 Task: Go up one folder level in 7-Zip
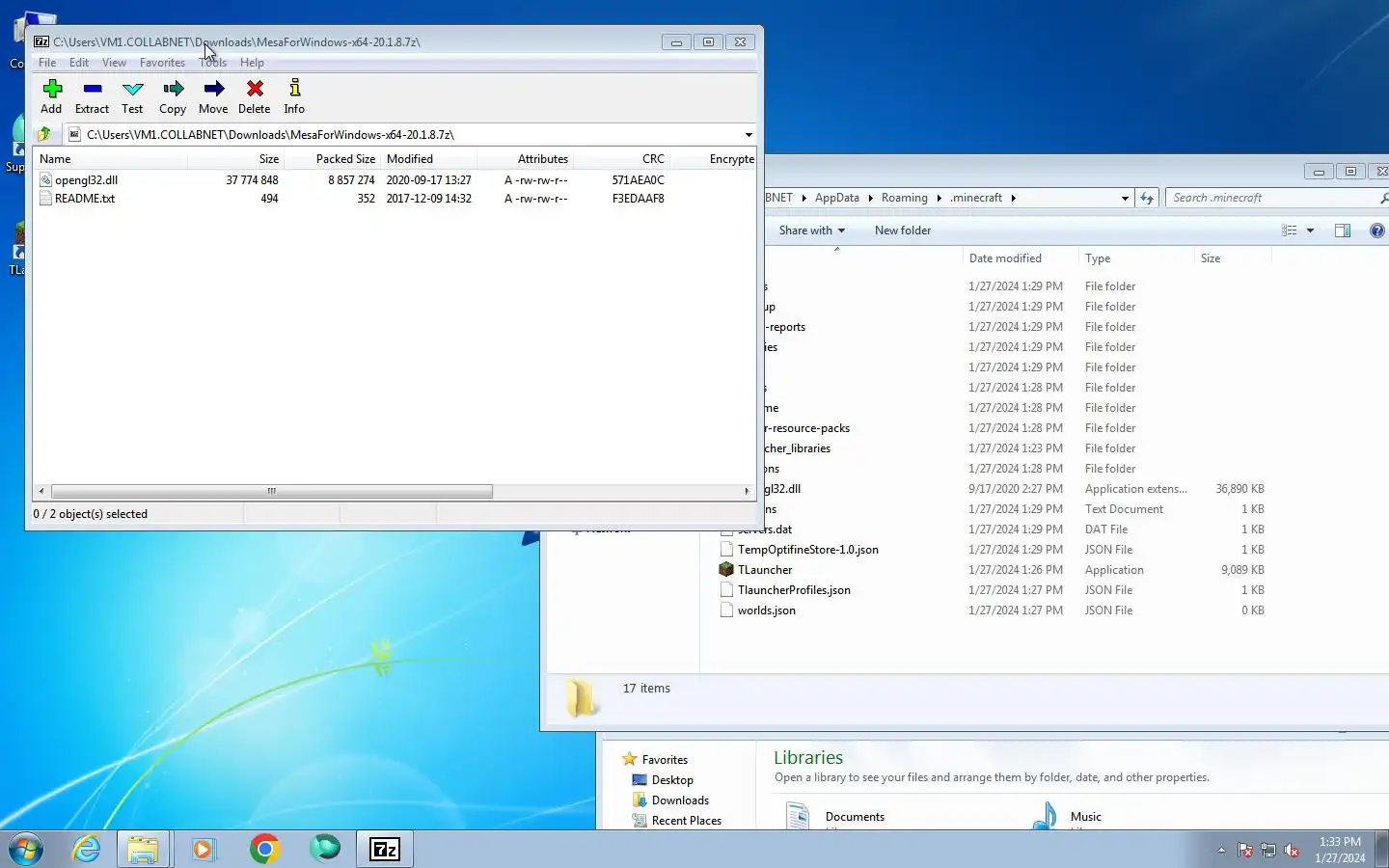point(44,134)
